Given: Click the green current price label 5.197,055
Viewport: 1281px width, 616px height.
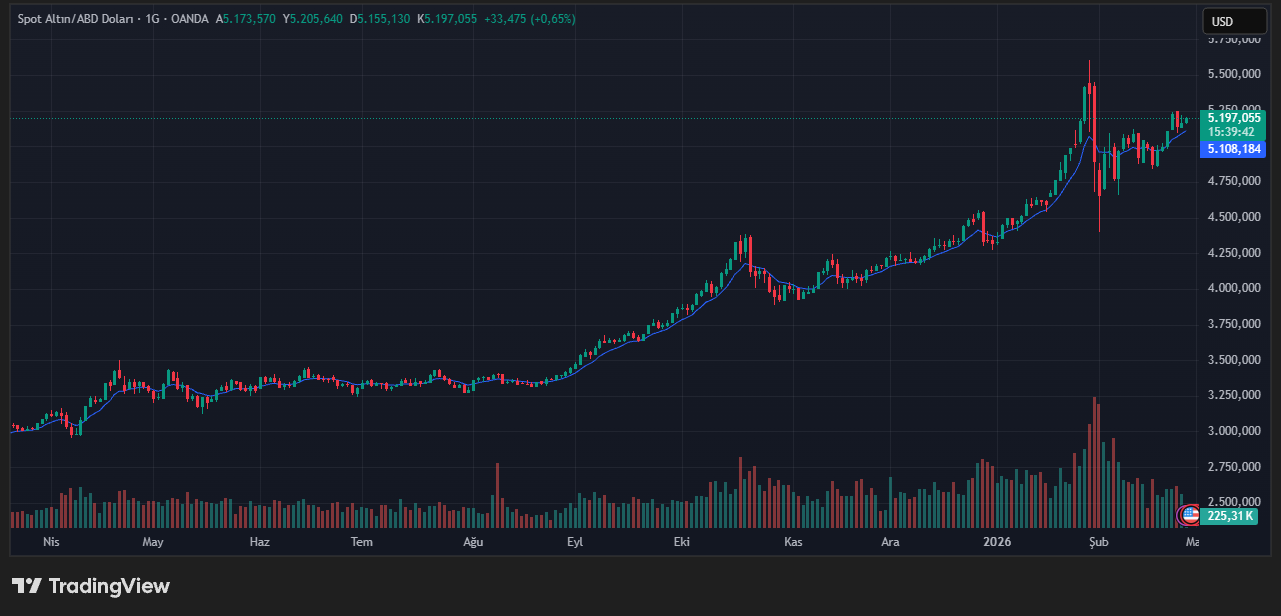Looking at the screenshot, I should pos(1234,118).
